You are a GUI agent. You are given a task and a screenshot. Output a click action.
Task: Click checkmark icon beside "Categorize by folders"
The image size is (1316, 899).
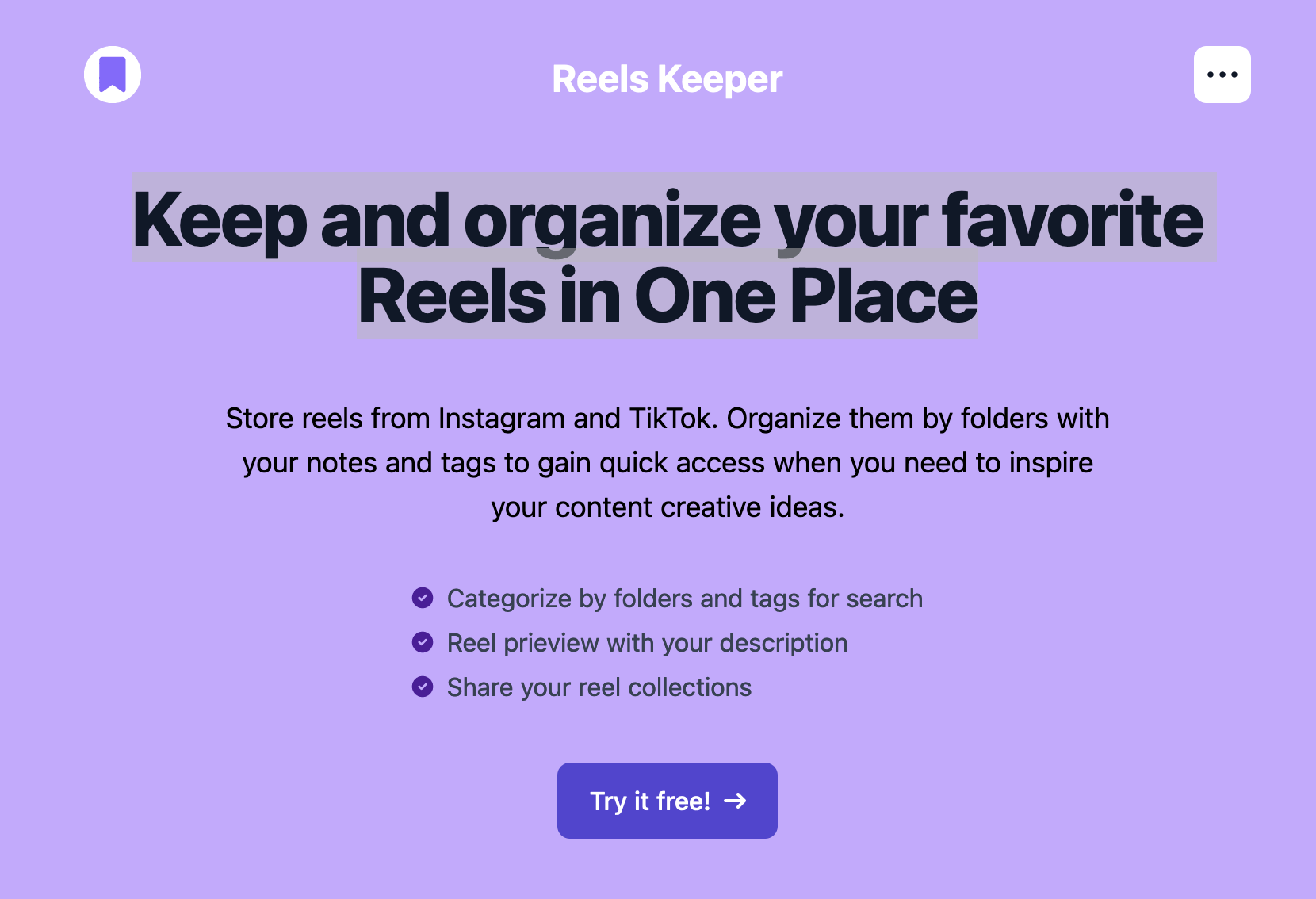tap(423, 598)
